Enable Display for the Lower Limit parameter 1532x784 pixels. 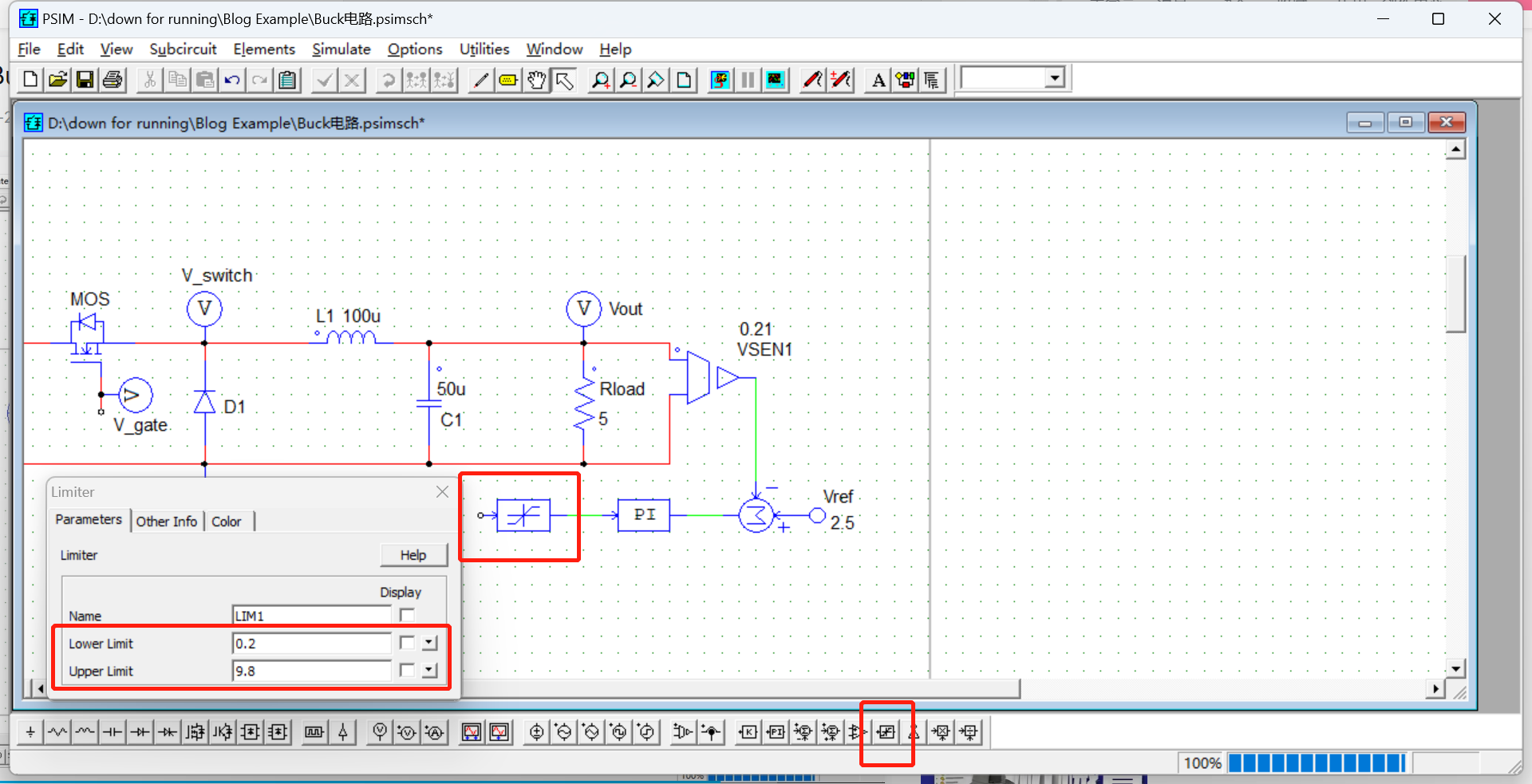point(407,643)
